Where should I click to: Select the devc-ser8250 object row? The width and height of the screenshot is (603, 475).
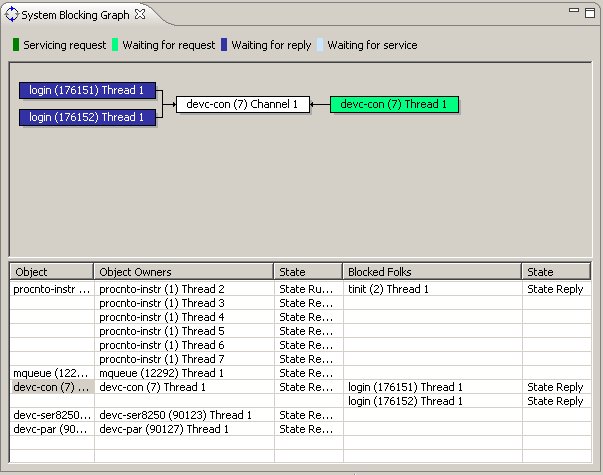(x=51, y=415)
